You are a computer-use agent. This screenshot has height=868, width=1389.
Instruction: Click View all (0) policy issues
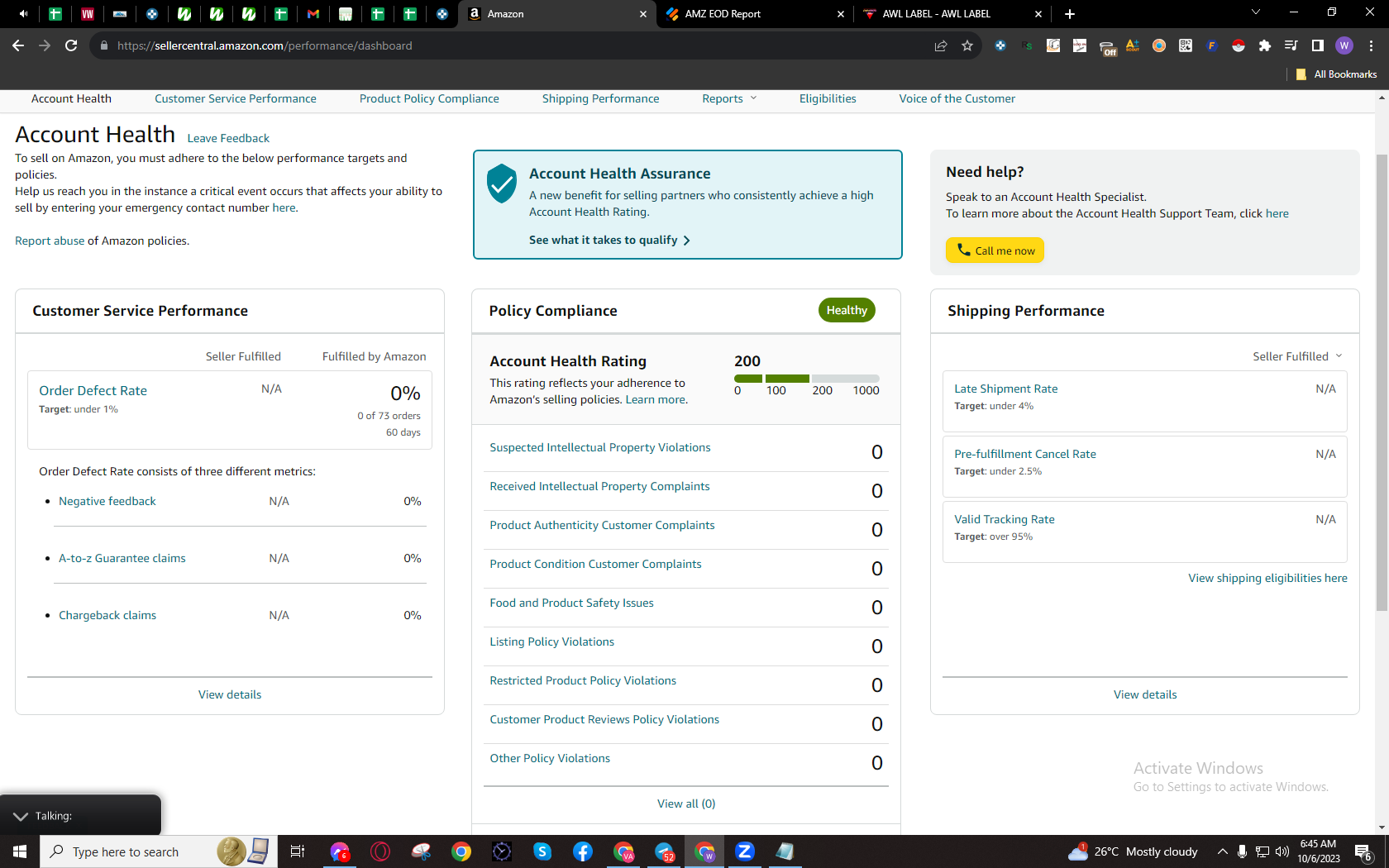coord(686,804)
